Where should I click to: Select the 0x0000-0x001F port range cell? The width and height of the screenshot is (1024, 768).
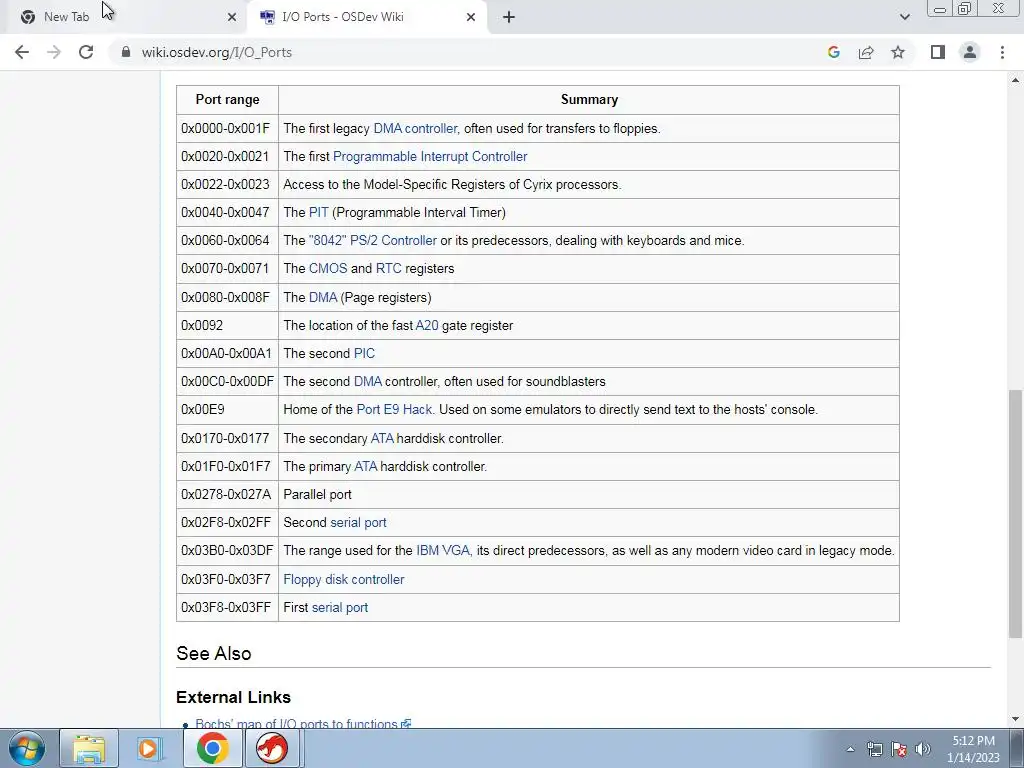coord(227,129)
